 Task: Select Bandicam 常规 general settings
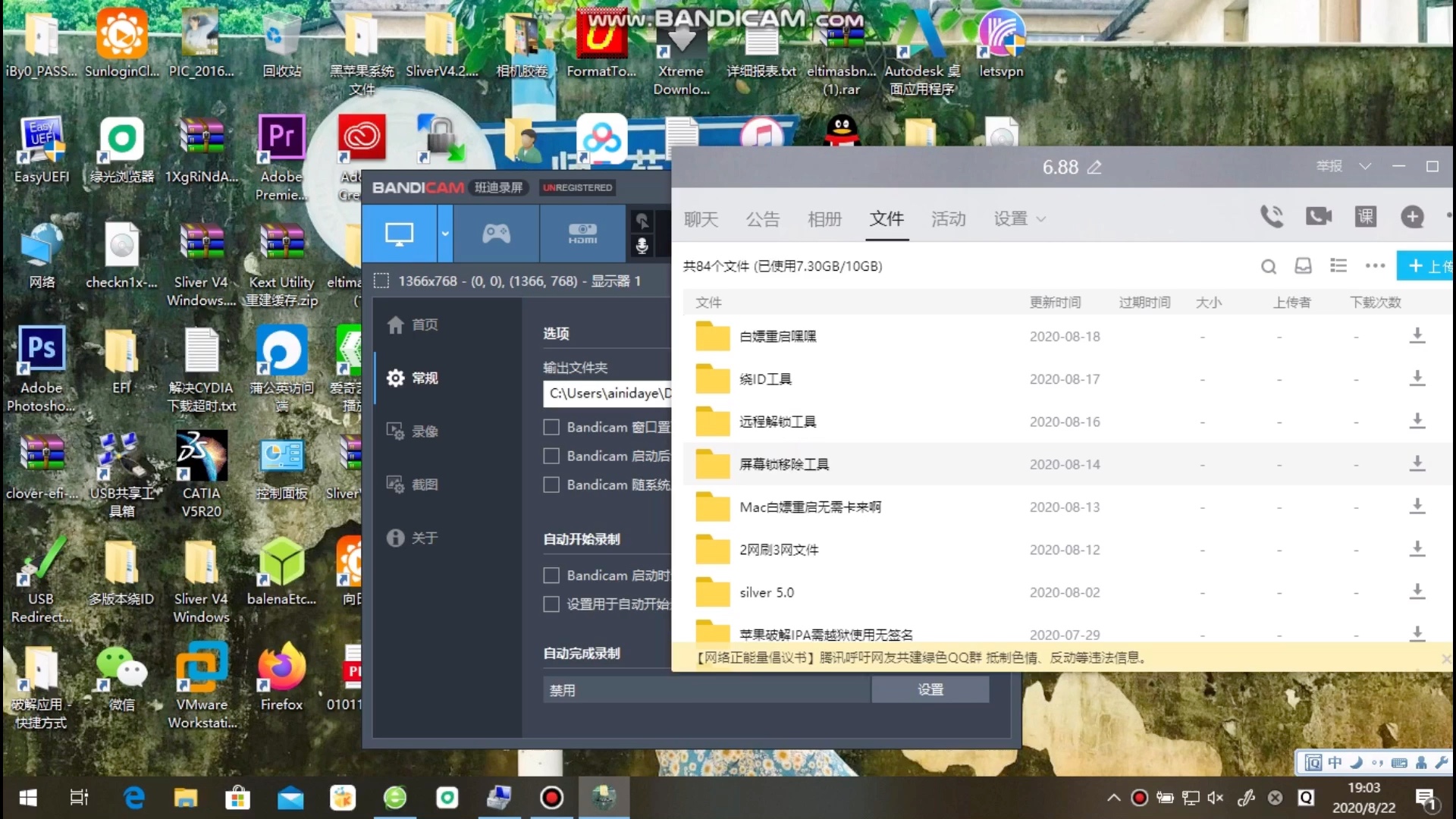point(413,378)
